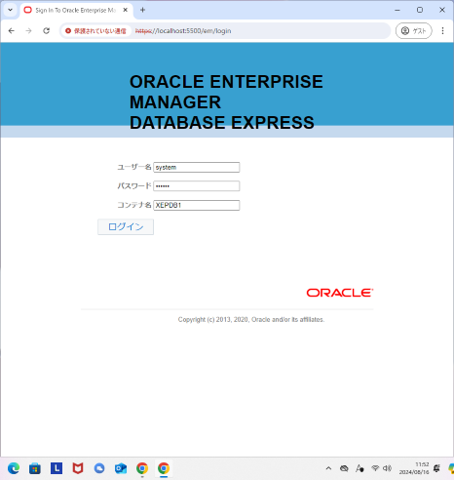This screenshot has width=454, height=480.
Task: Select the Sign In To Oracle Enterprise tab
Action: coord(75,10)
